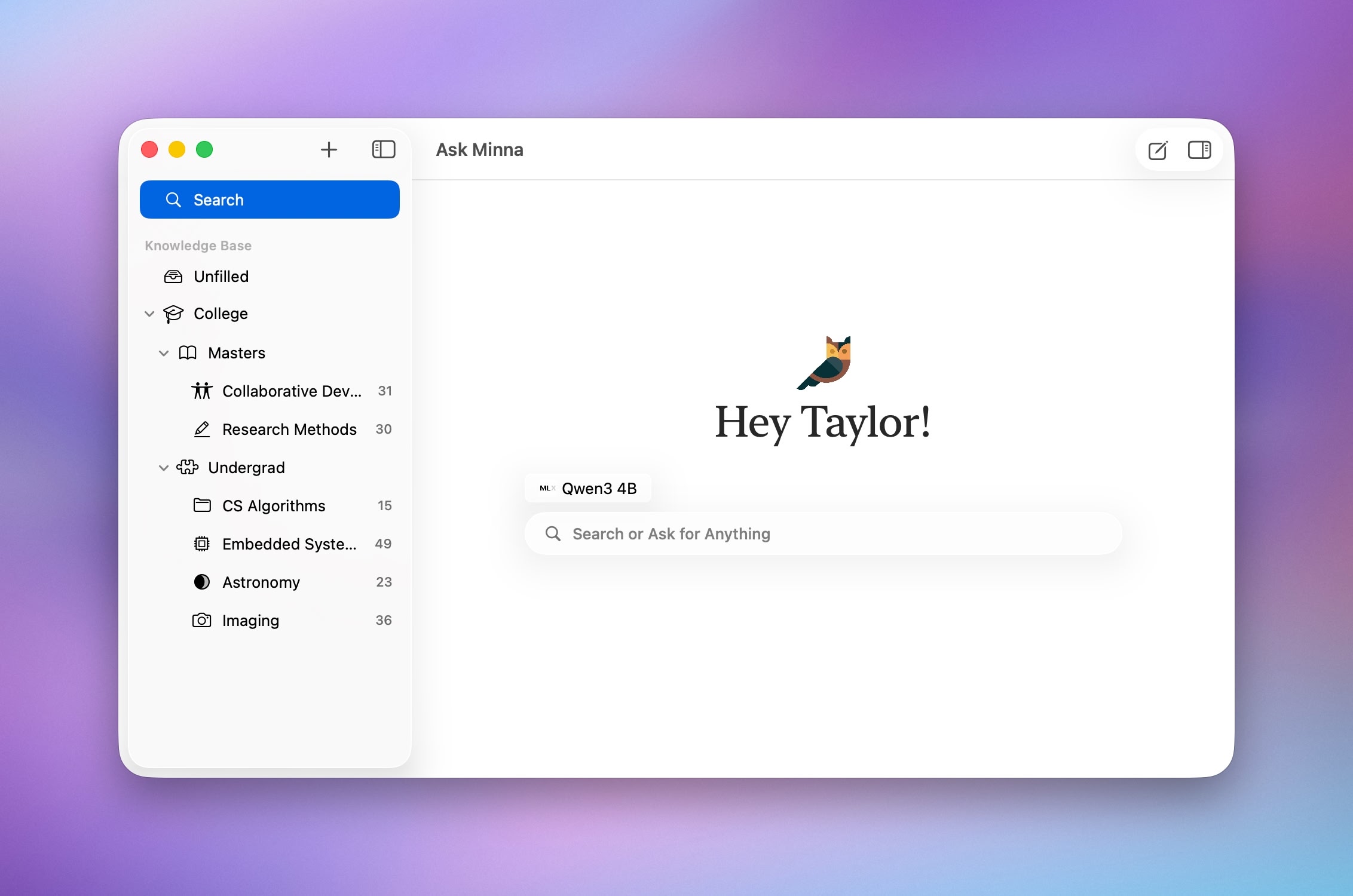Click the College group label
Viewport: 1353px width, 896px height.
[221, 314]
